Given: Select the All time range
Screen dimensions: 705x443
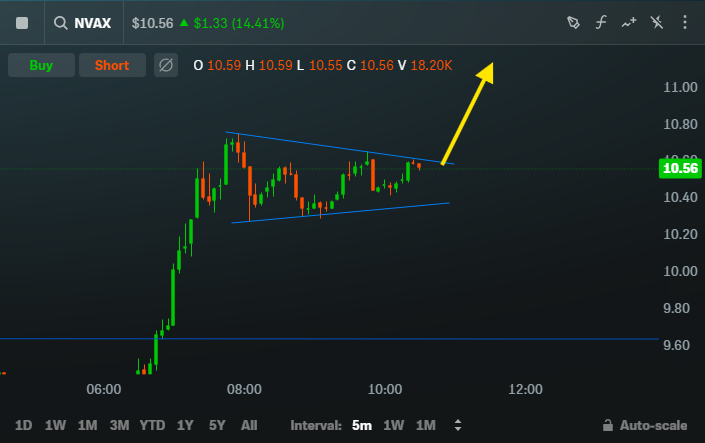Looking at the screenshot, I should [x=249, y=425].
